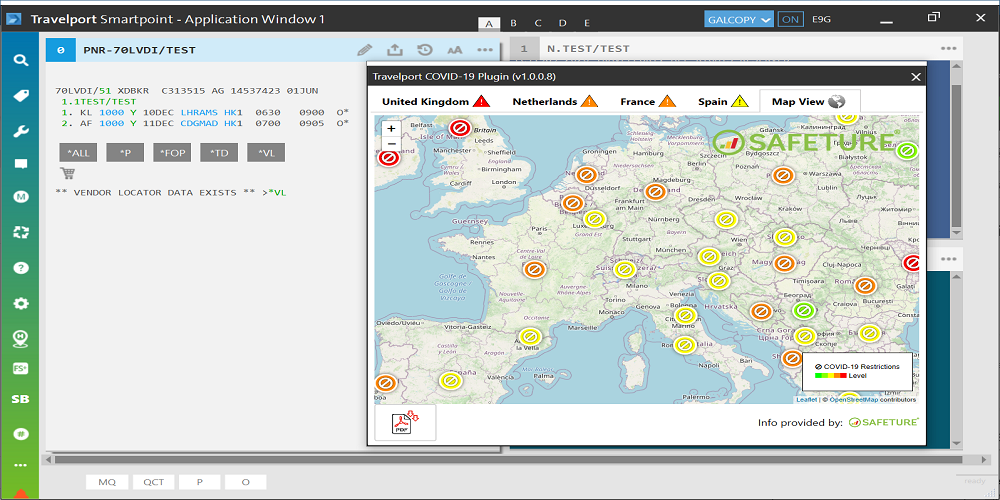1000x500 pixels.
Task: Open the PNR window more options ellipsis
Action: (485, 49)
